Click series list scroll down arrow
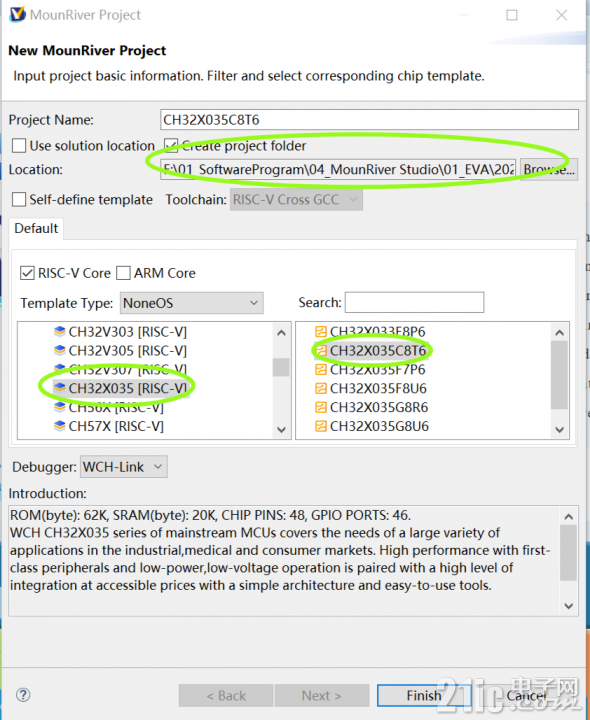The image size is (590, 720). point(281,430)
